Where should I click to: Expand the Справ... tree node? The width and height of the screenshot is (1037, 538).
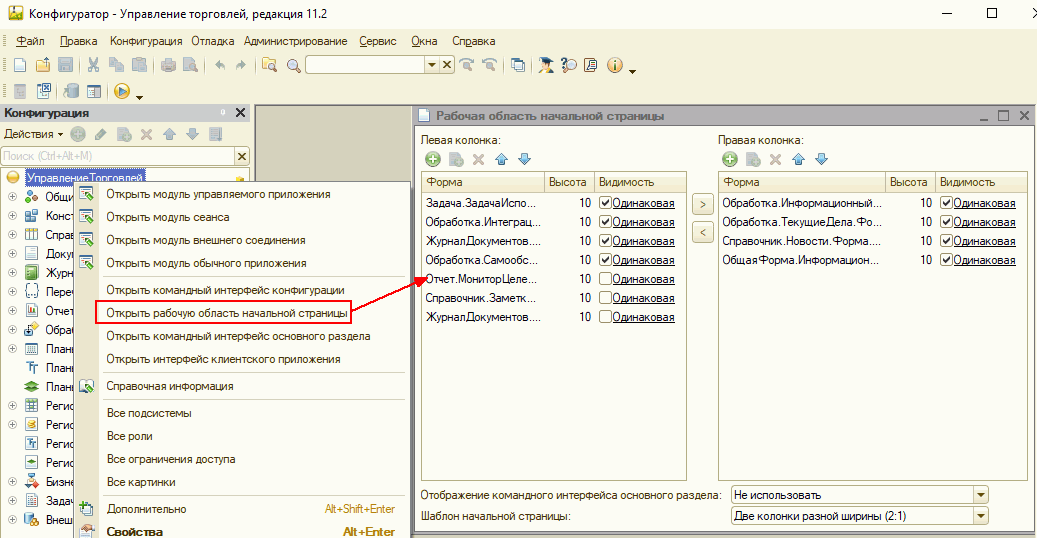point(12,234)
